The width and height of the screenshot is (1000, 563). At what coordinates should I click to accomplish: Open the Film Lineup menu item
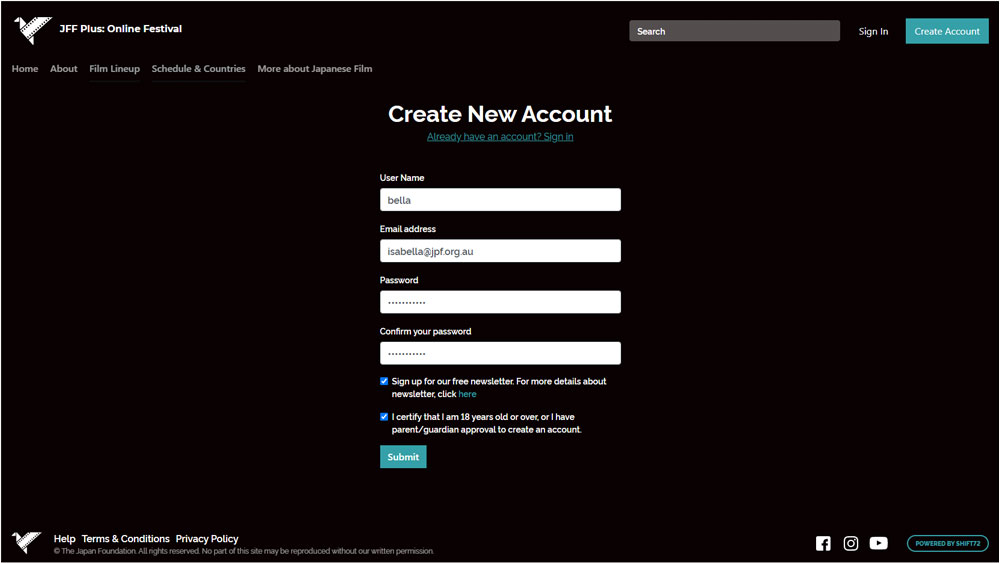pos(114,69)
